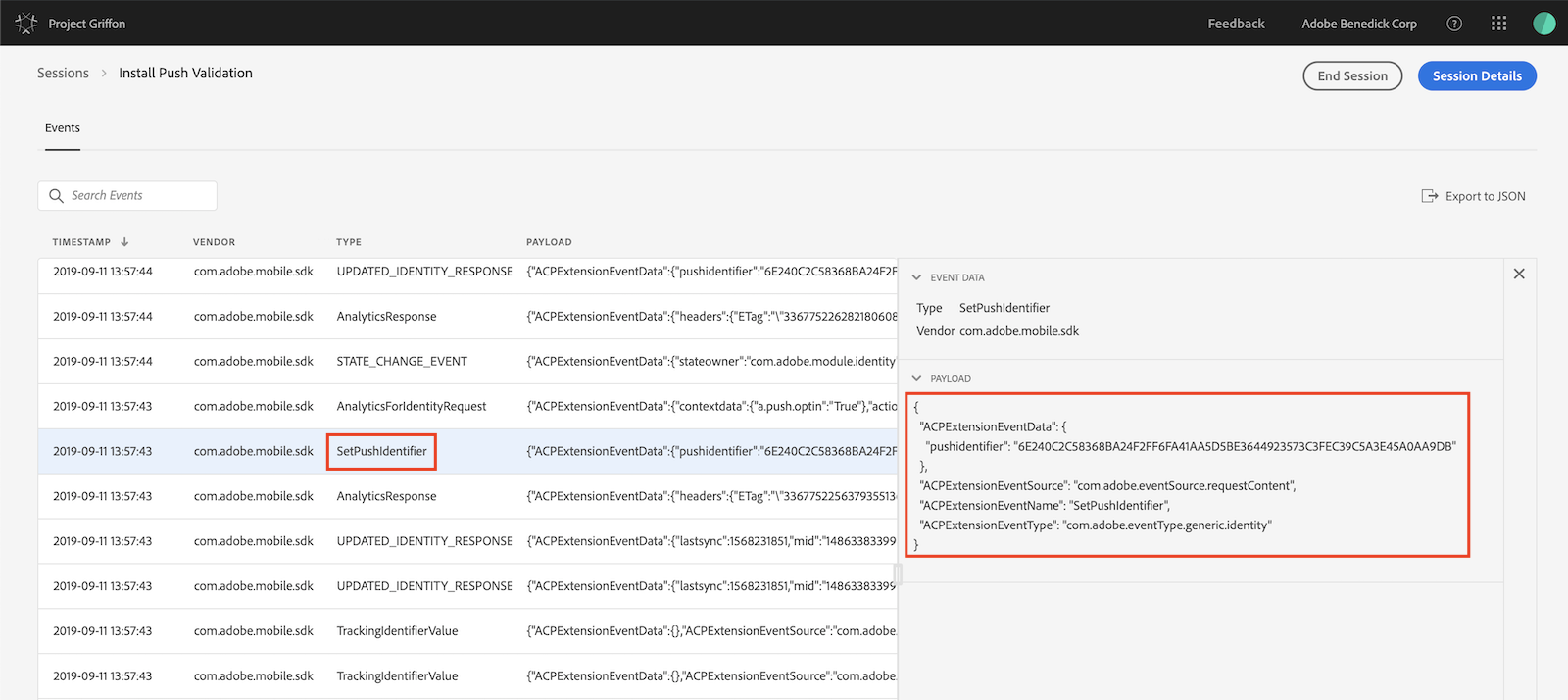Image resolution: width=1568 pixels, height=700 pixels.
Task: Click the ACPExtensionEventSource line in payload
Action: tap(1107, 485)
